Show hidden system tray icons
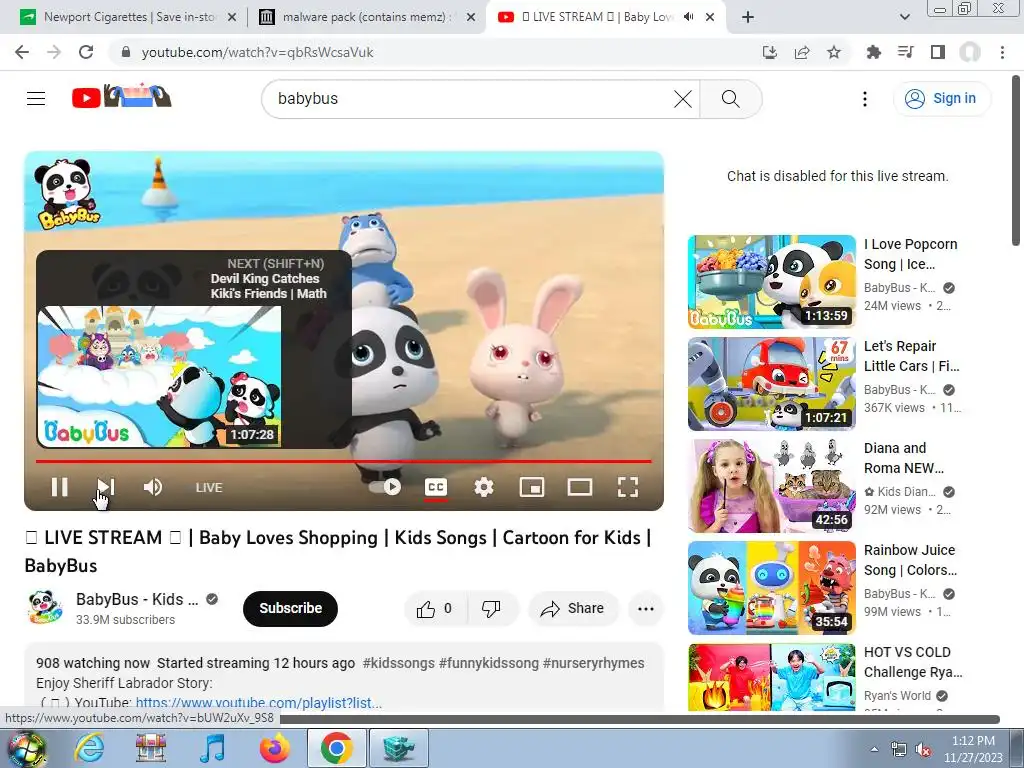Screen dimensions: 1024x768 pyautogui.click(x=874, y=749)
